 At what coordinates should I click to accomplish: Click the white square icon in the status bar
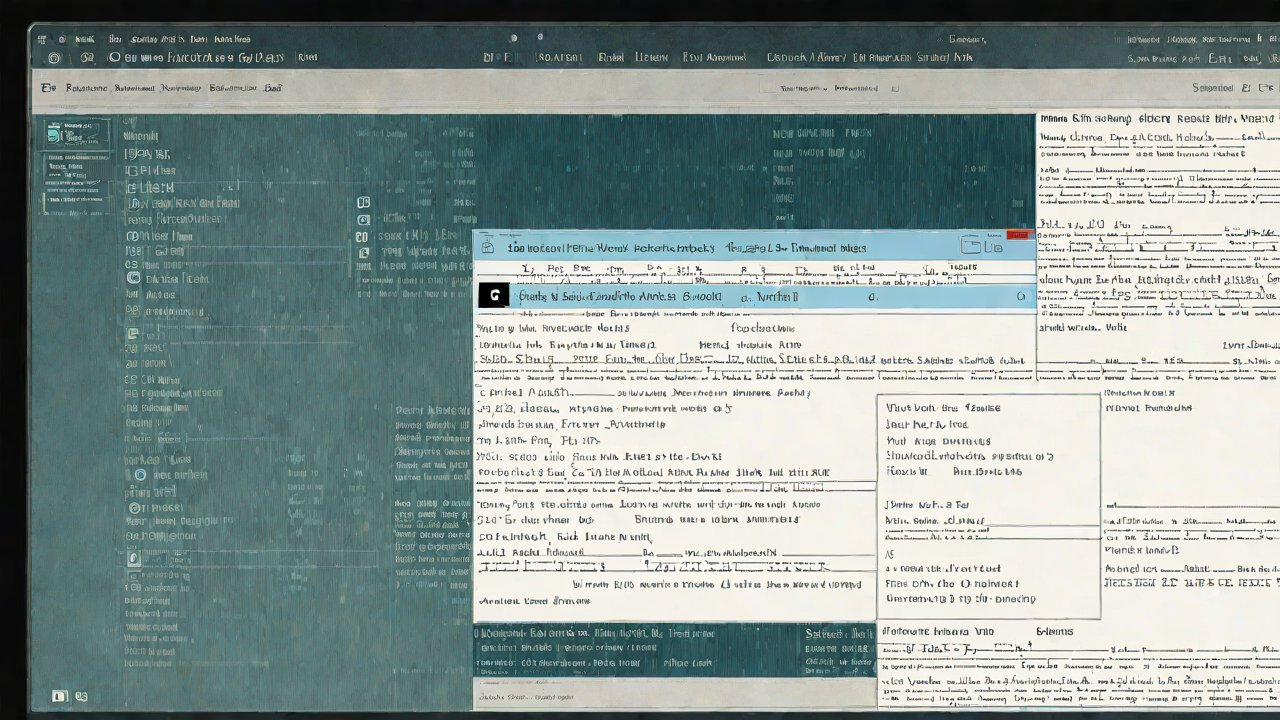point(59,696)
